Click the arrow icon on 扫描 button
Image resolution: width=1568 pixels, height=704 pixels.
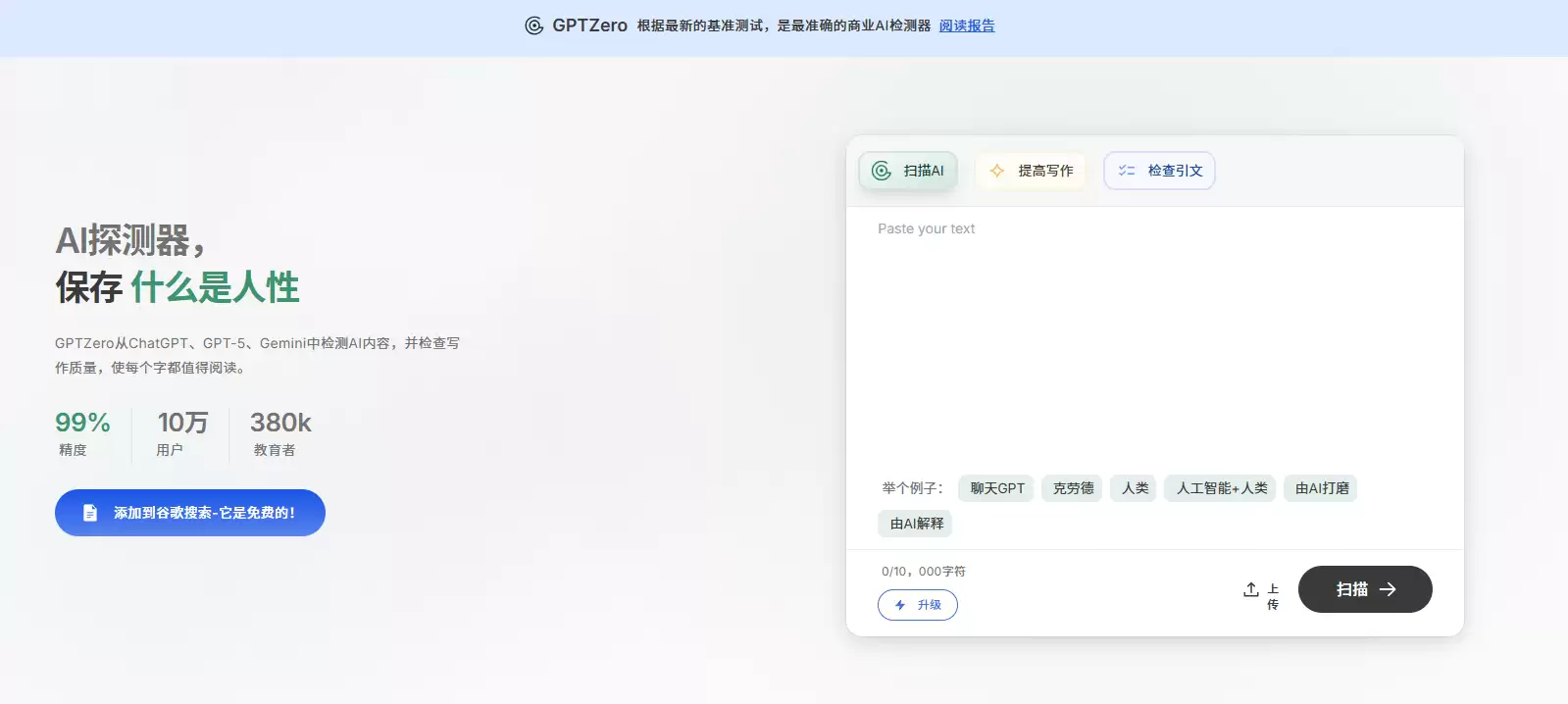(x=1388, y=589)
